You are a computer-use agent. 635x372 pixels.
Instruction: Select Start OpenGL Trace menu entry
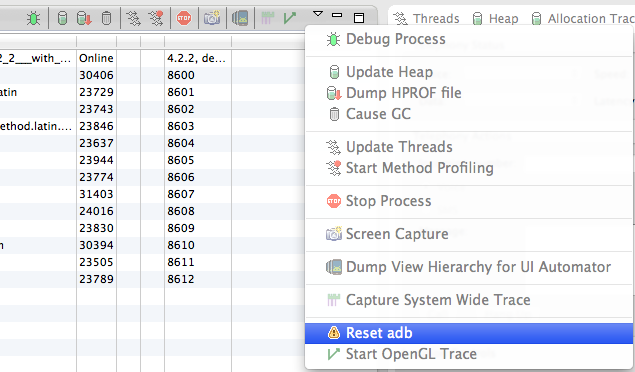(x=469, y=354)
